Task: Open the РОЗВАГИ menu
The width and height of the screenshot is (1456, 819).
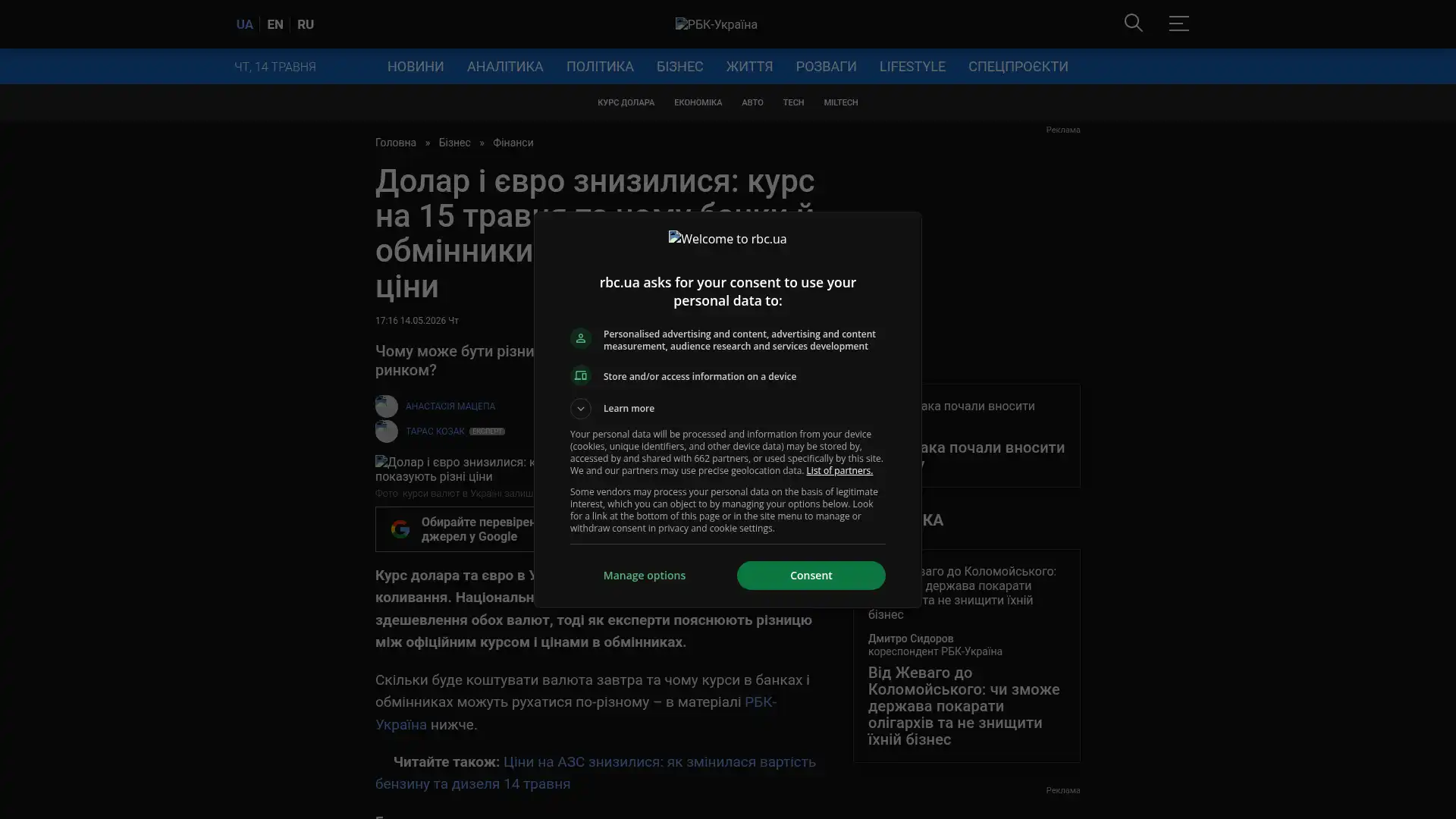Action: 826,67
